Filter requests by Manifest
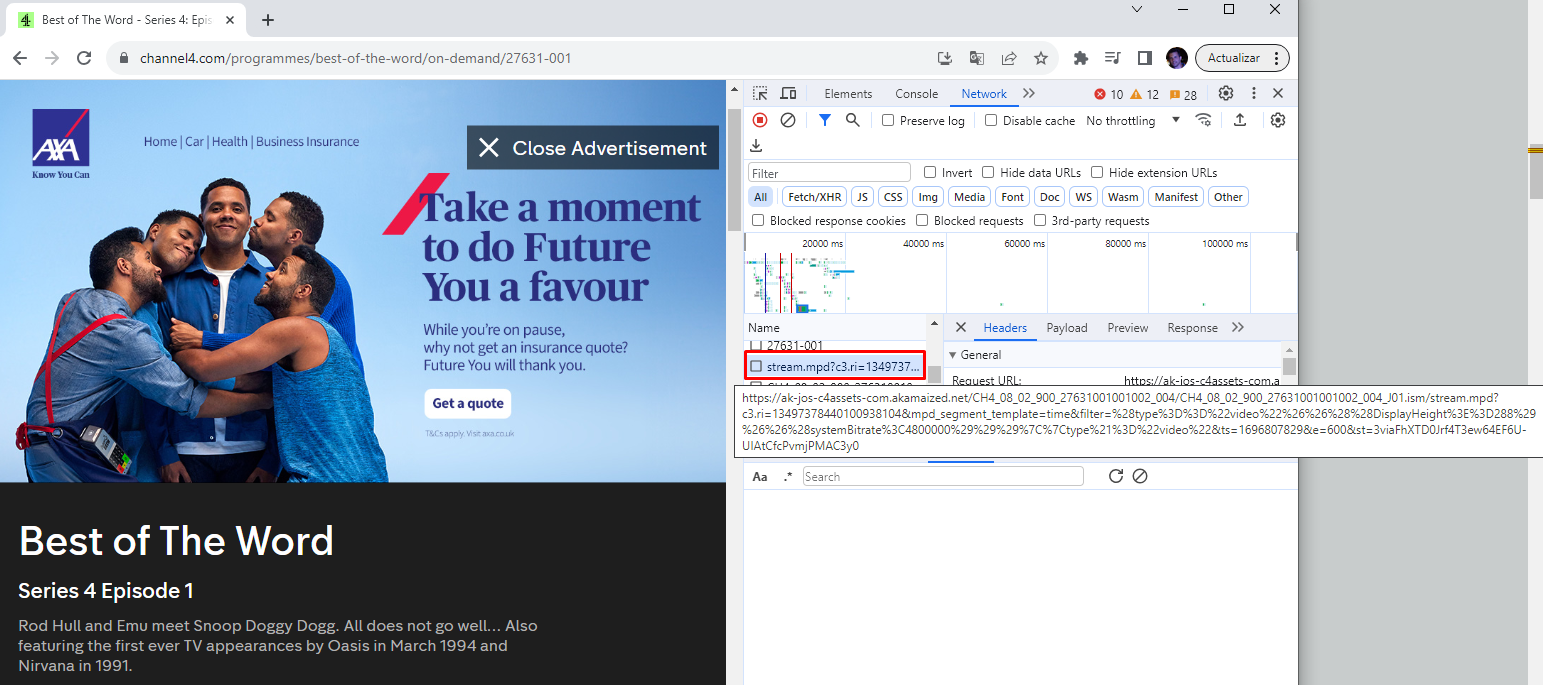 coord(1176,197)
